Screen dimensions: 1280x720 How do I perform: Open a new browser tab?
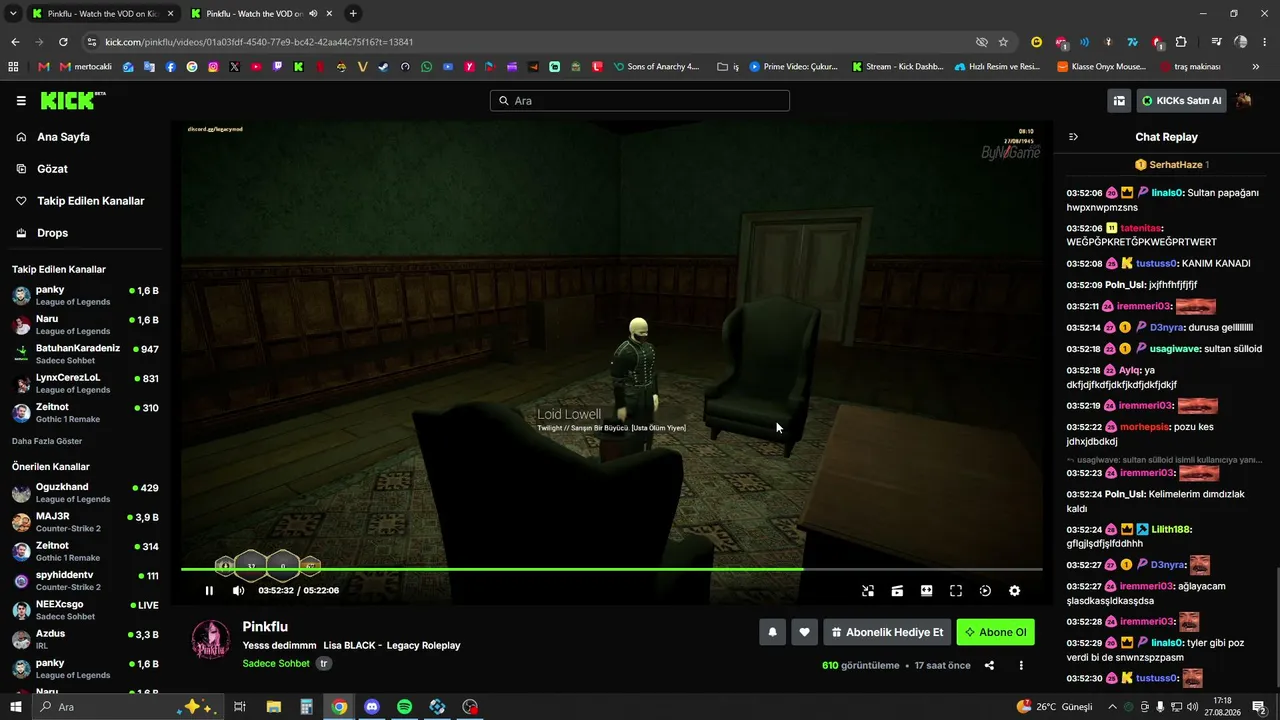pos(353,14)
